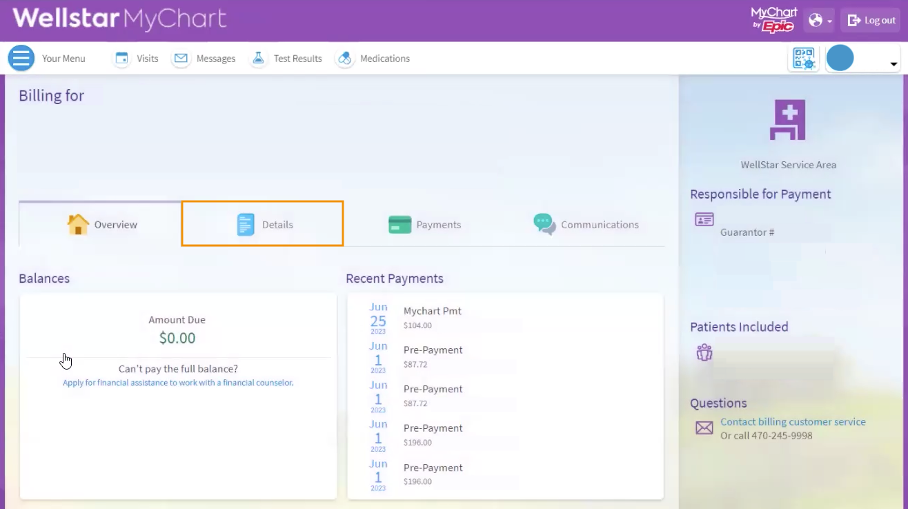Click the $0.00 Amount Due value
The height and width of the screenshot is (510, 908).
177,338
